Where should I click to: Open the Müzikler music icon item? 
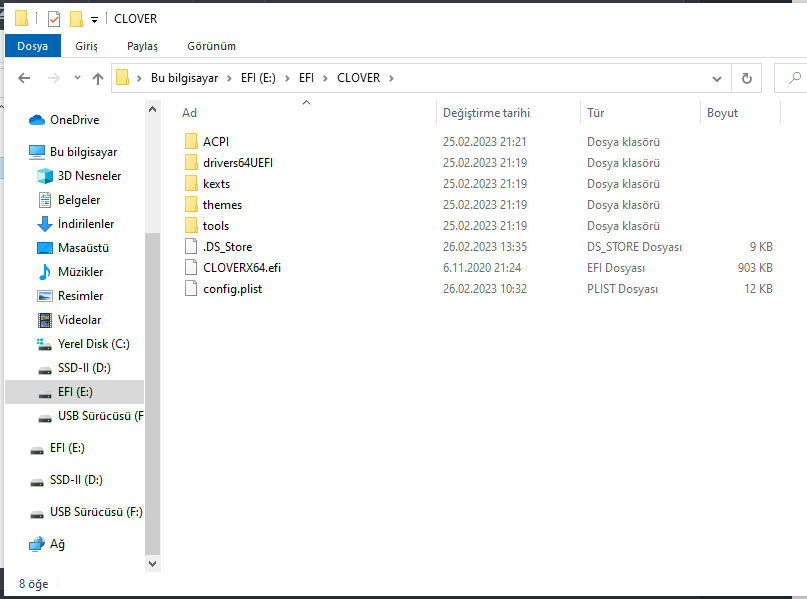click(44, 272)
